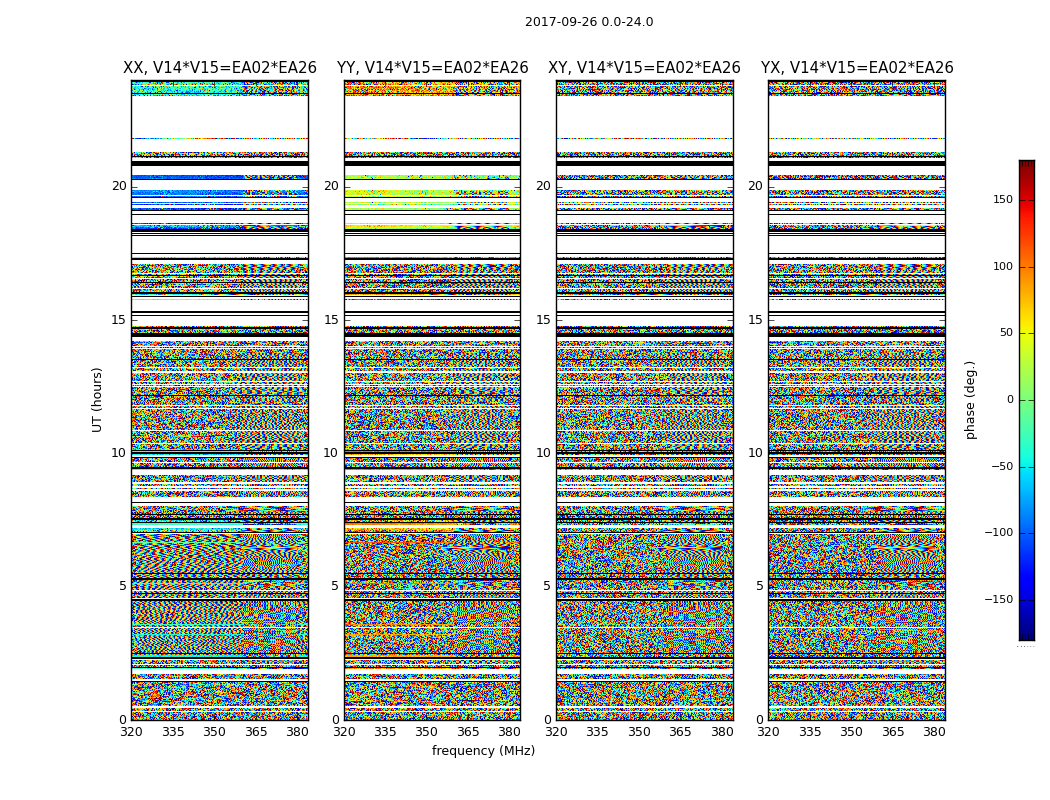
Task: Click the −100 tick label on colorbar
Action: click(x=998, y=533)
